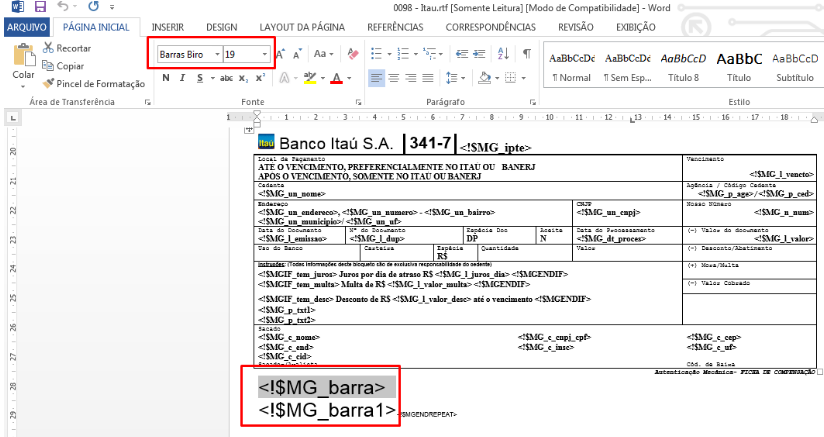The width and height of the screenshot is (824, 437).
Task: Apply the Normal style
Action: [572, 67]
